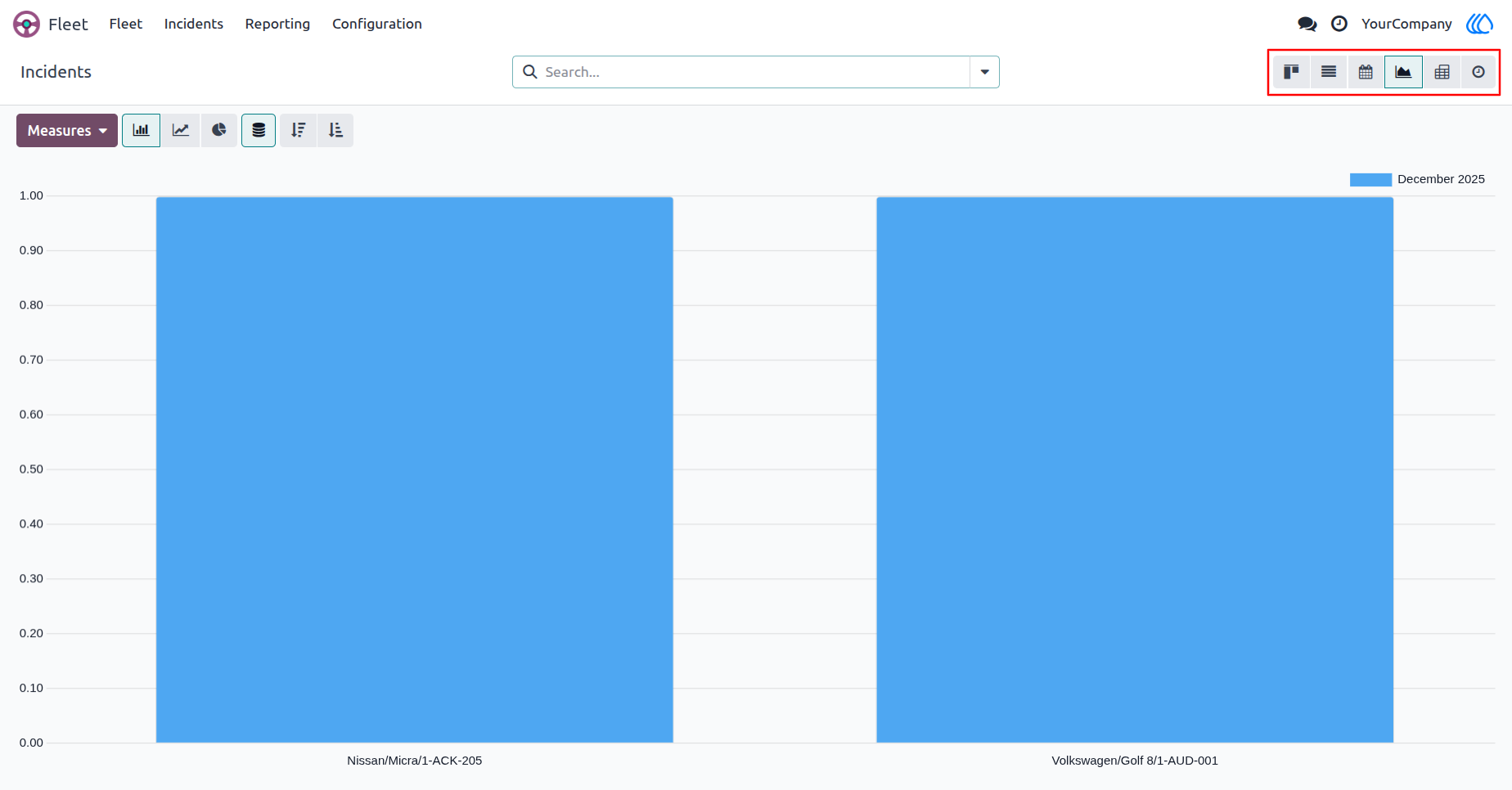Click the Nissan/Micra/1-ACK-205 bar
Viewport: 1512px width, 790px height.
click(415, 469)
